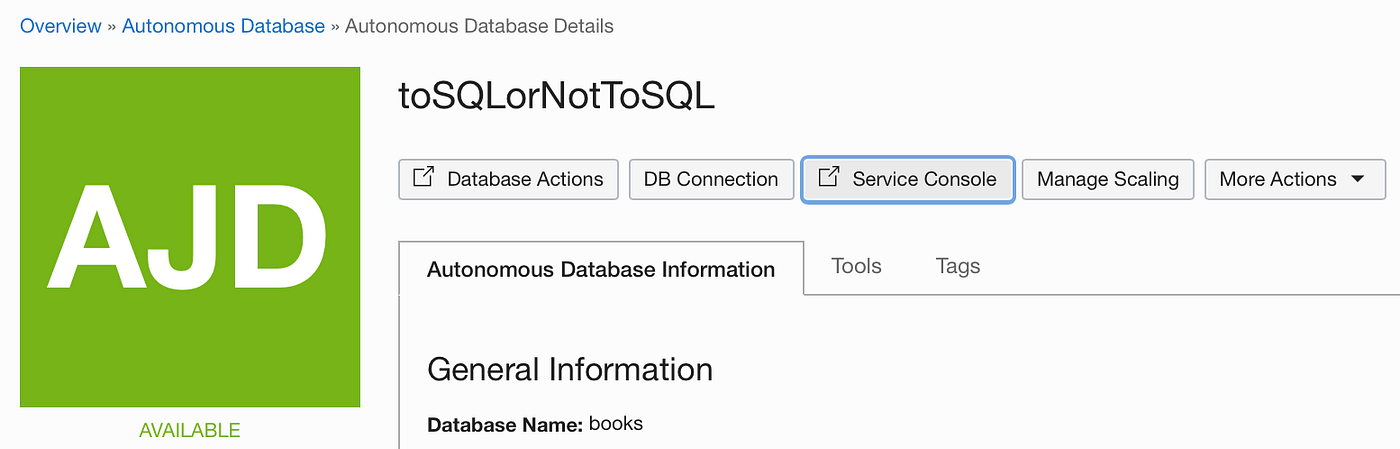The height and width of the screenshot is (449, 1400).
Task: Open the More Actions dropdown menu
Action: coord(1294,180)
